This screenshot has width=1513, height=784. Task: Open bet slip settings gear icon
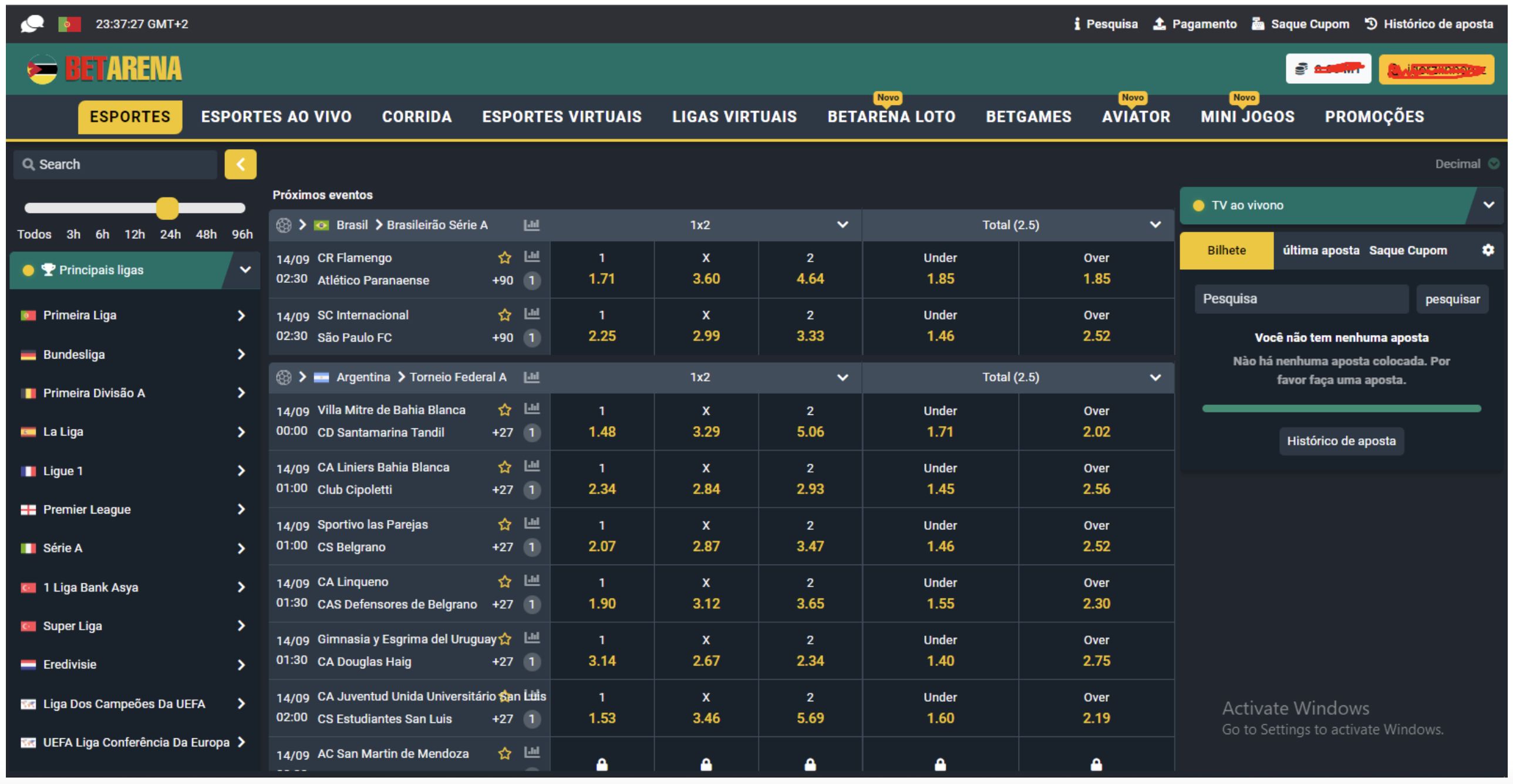(1488, 250)
